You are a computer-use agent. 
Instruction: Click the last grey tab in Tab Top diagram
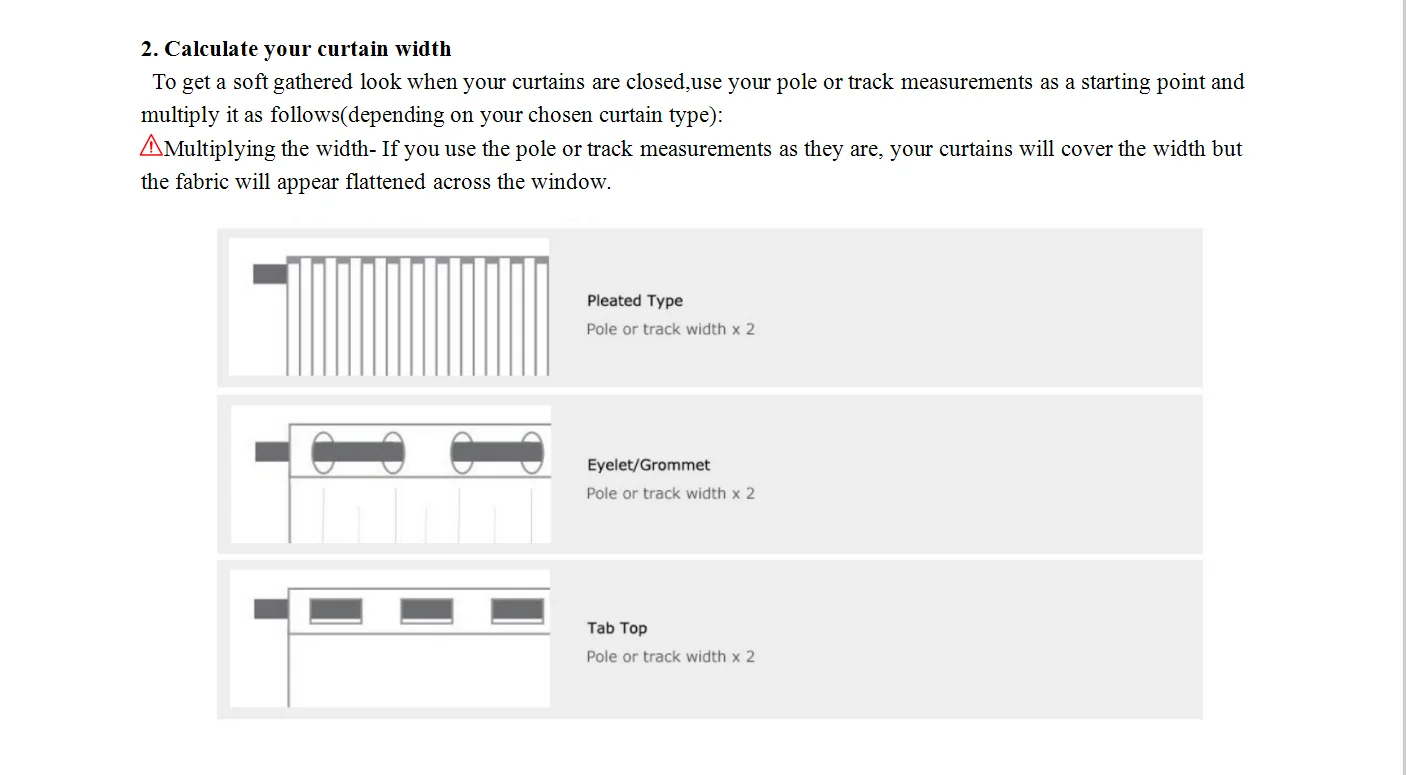click(518, 611)
